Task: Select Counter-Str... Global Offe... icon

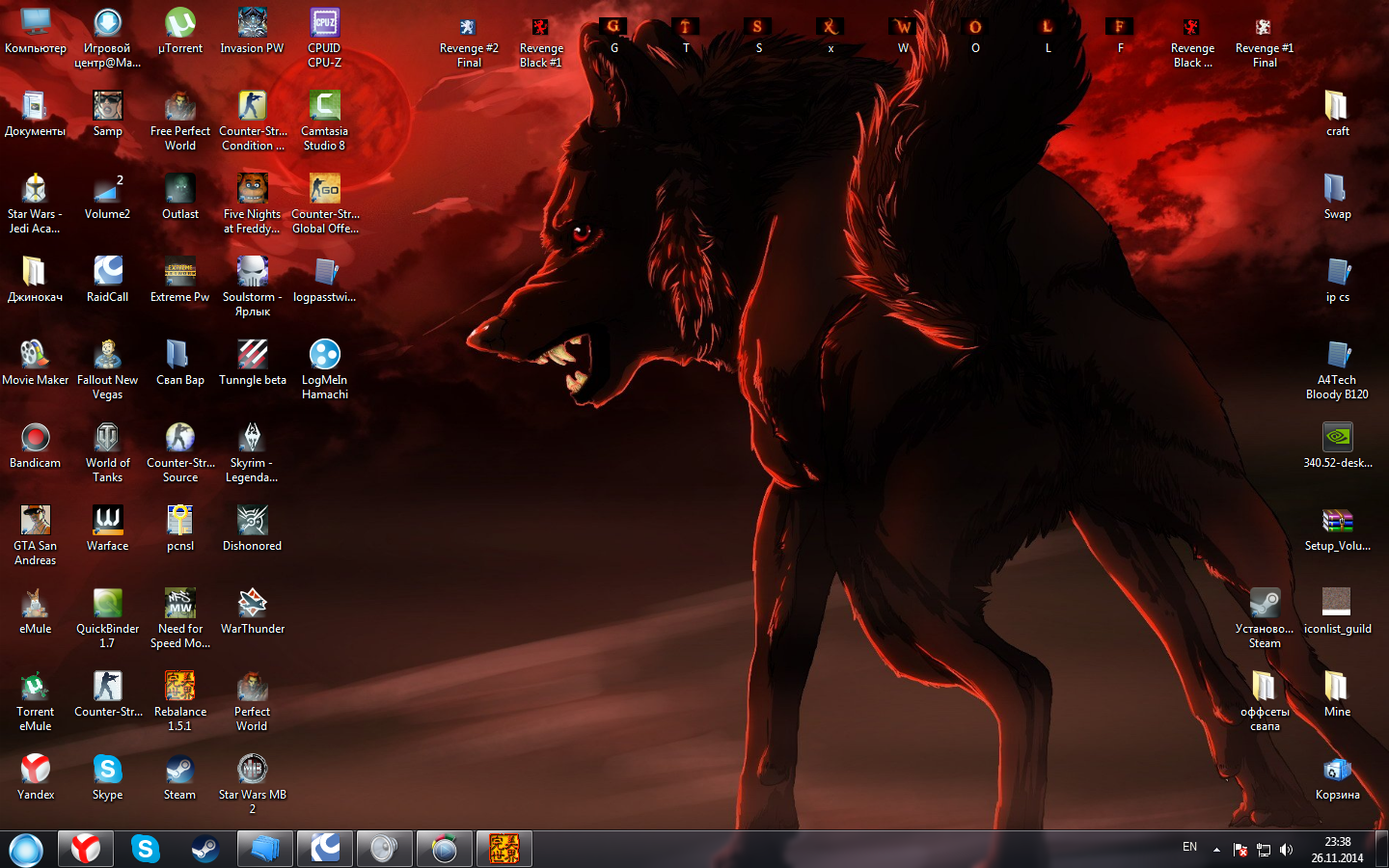Action: [325, 204]
